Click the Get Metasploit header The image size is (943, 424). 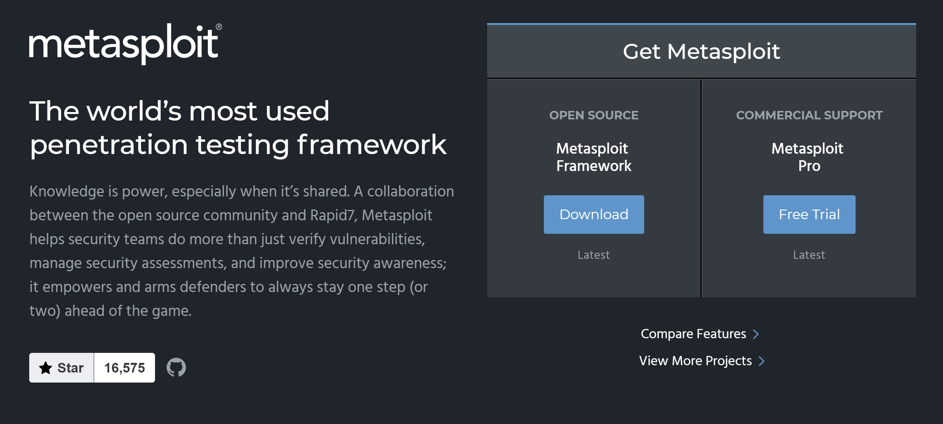(x=701, y=51)
